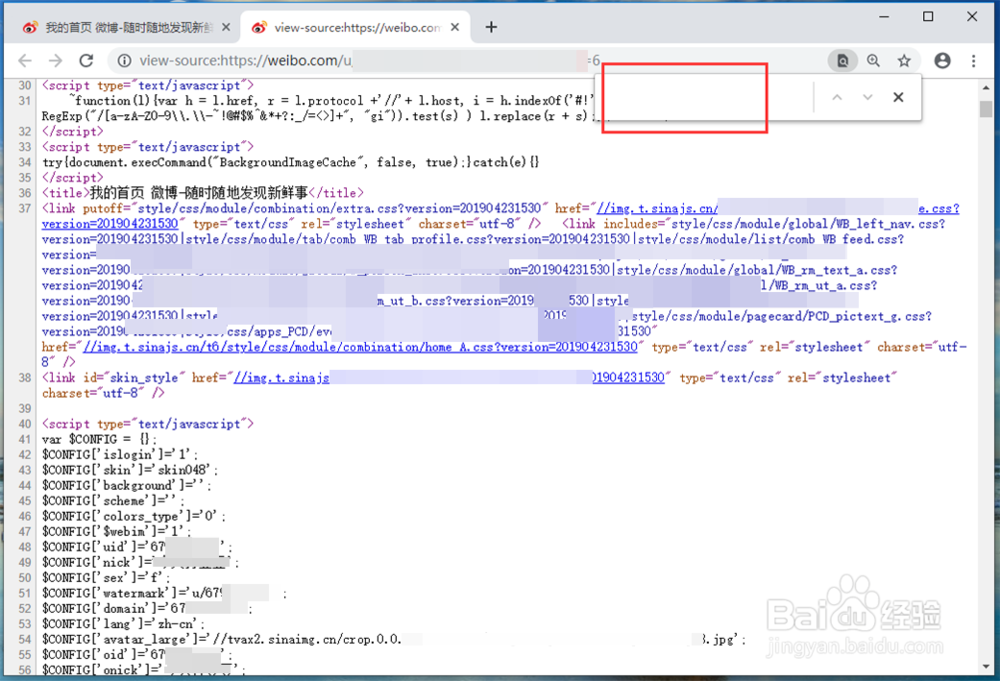1000x681 pixels.
Task: Open the e.css? link end
Action: [x=939, y=209]
